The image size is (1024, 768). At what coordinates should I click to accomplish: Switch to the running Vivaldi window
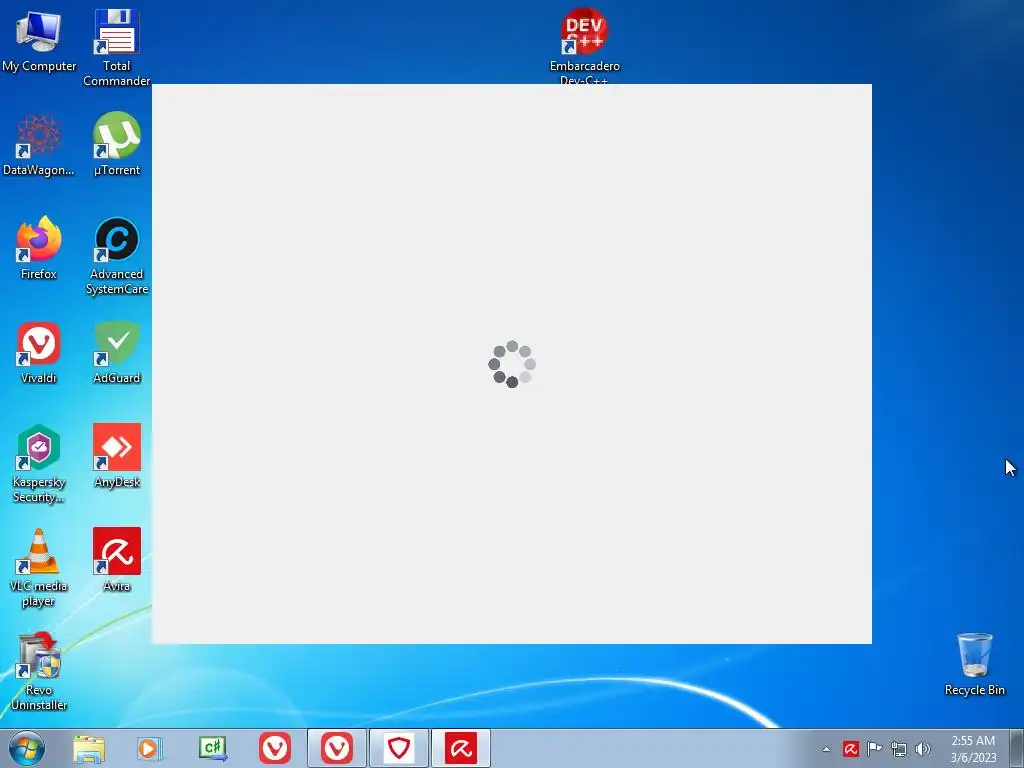(x=337, y=748)
